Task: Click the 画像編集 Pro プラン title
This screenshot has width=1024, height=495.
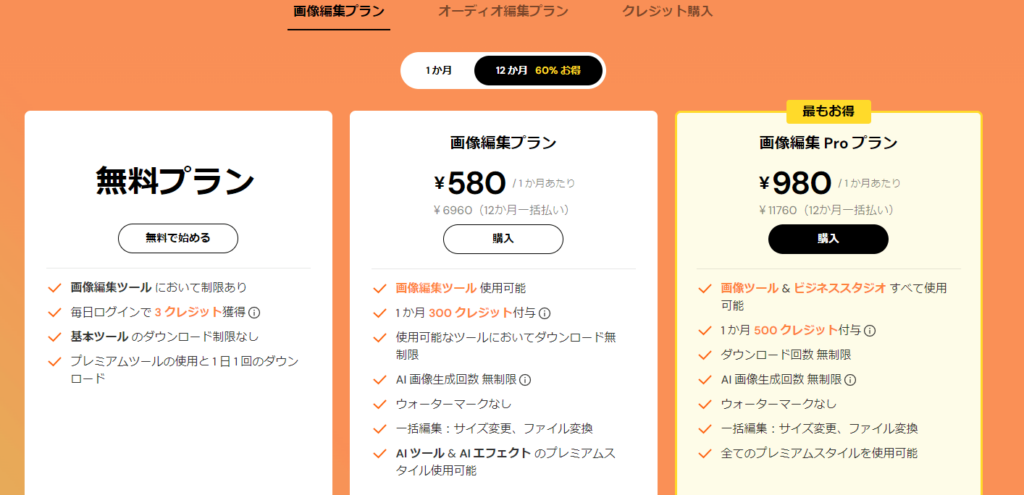Action: (828, 142)
